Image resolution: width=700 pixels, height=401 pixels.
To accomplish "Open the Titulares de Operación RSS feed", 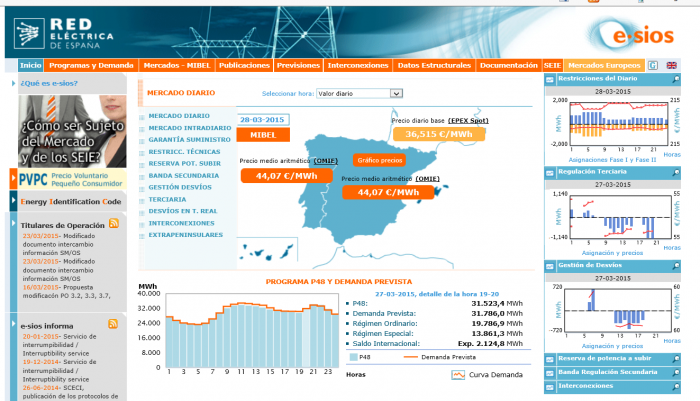I will pyautogui.click(x=114, y=223).
